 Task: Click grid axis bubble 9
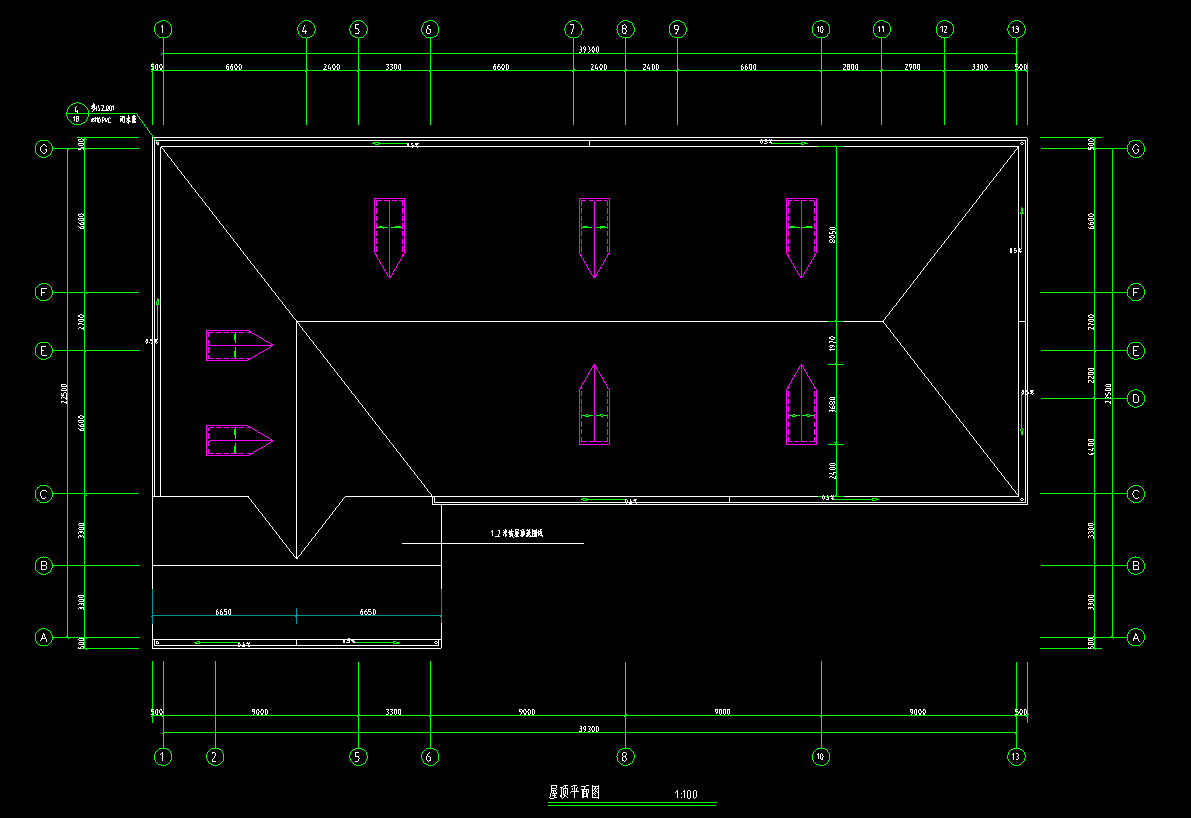click(677, 30)
